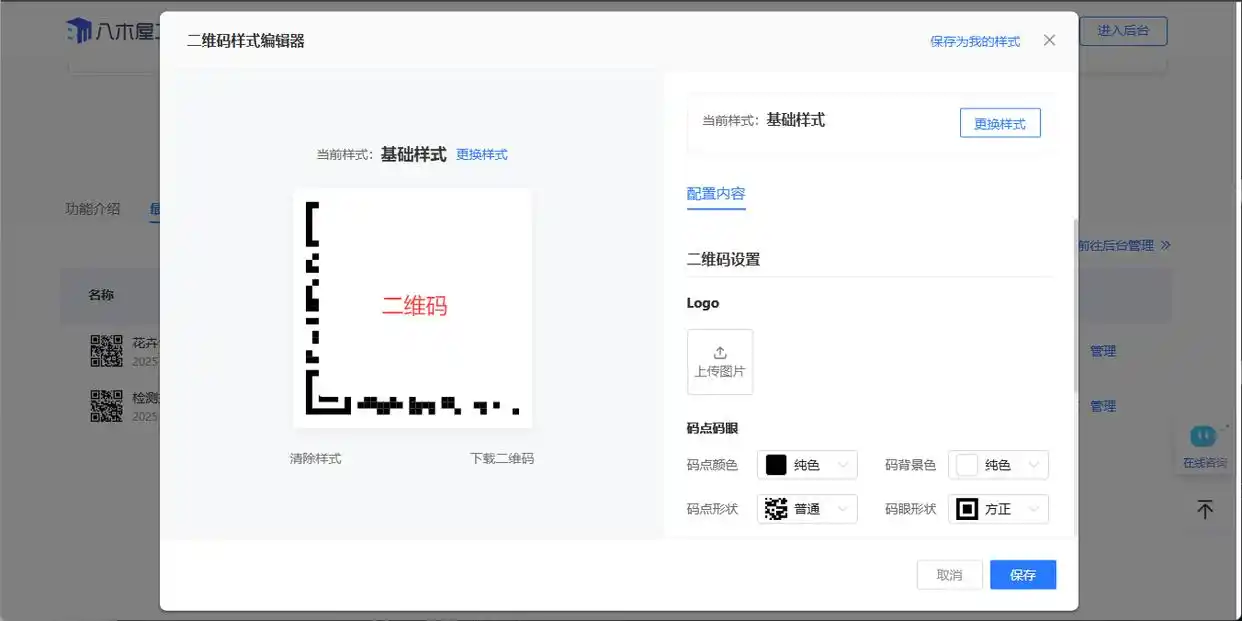Click the 二维码样式编辑器 dialog title
1242x621 pixels.
(246, 41)
